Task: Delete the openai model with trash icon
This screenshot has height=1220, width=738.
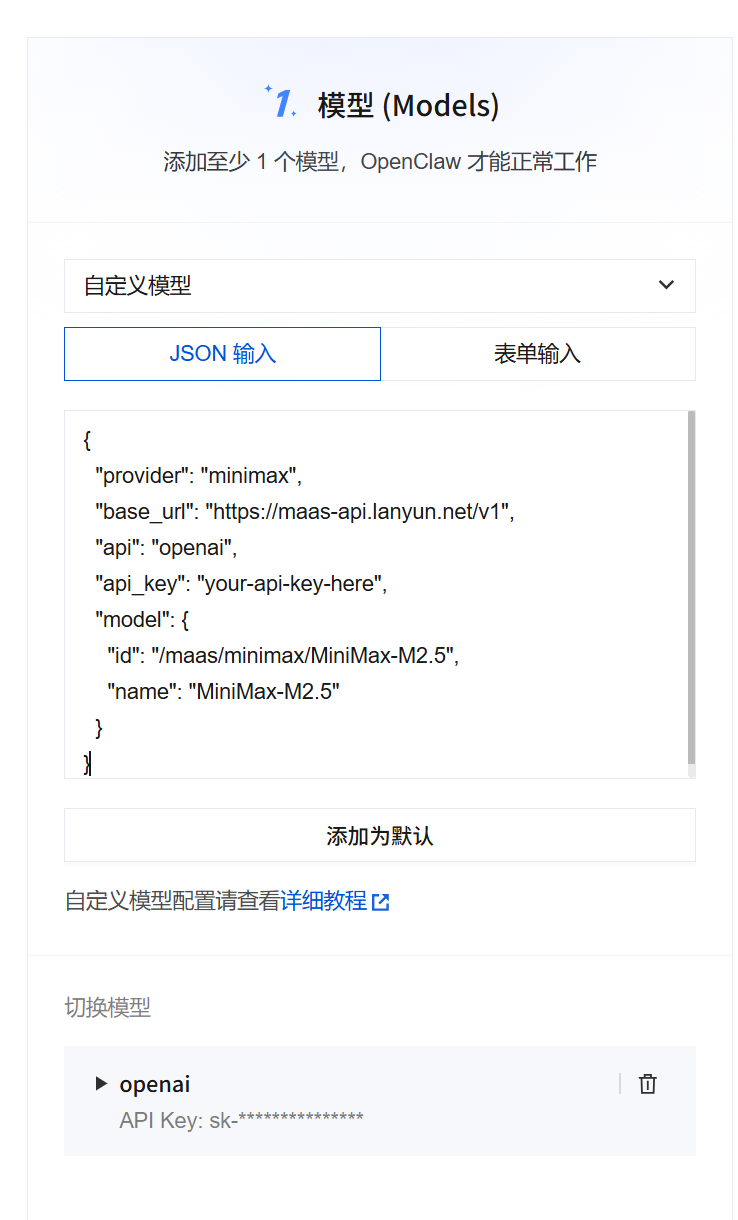Action: click(x=648, y=1084)
